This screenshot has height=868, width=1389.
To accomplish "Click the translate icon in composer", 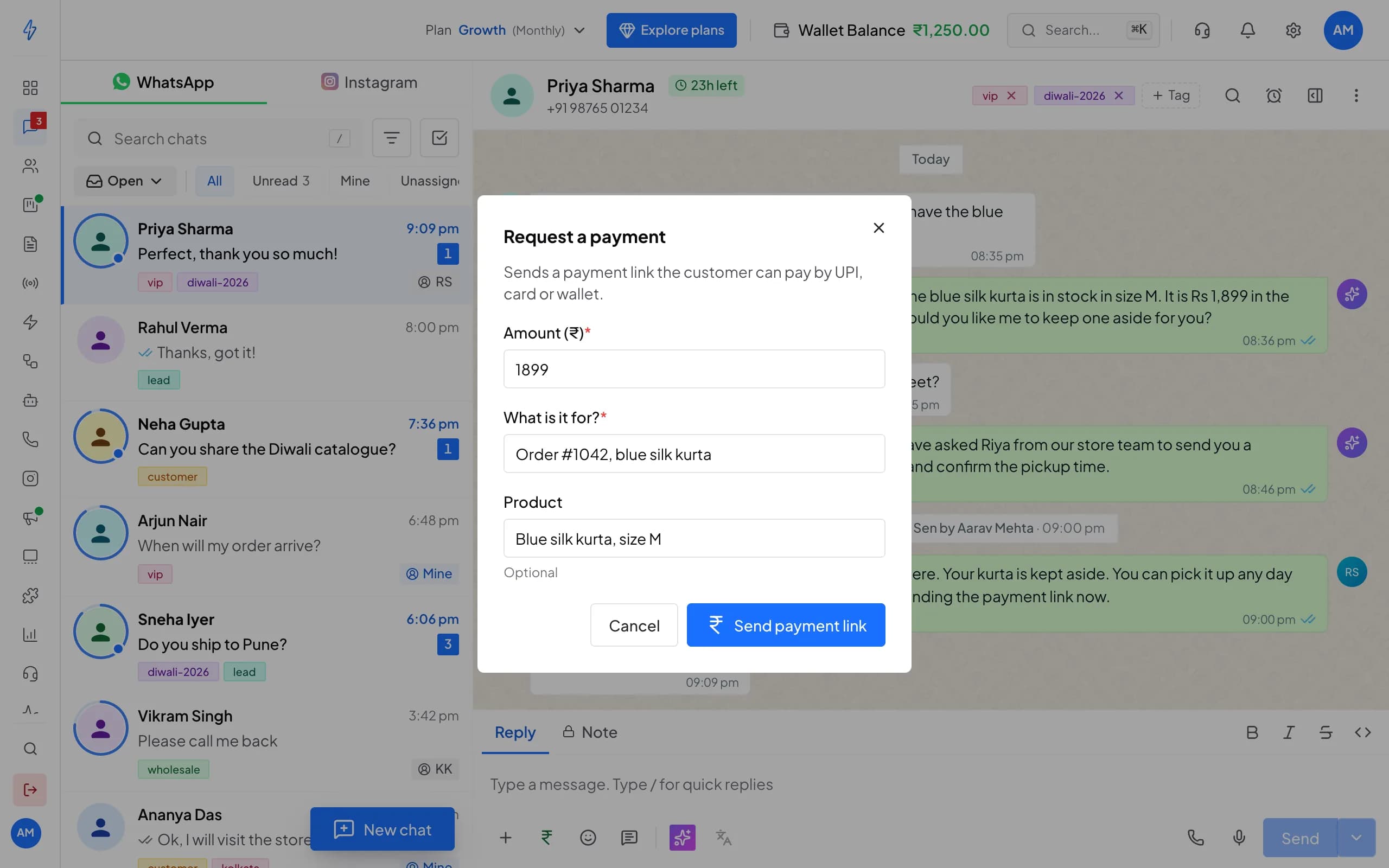I will [x=723, y=838].
